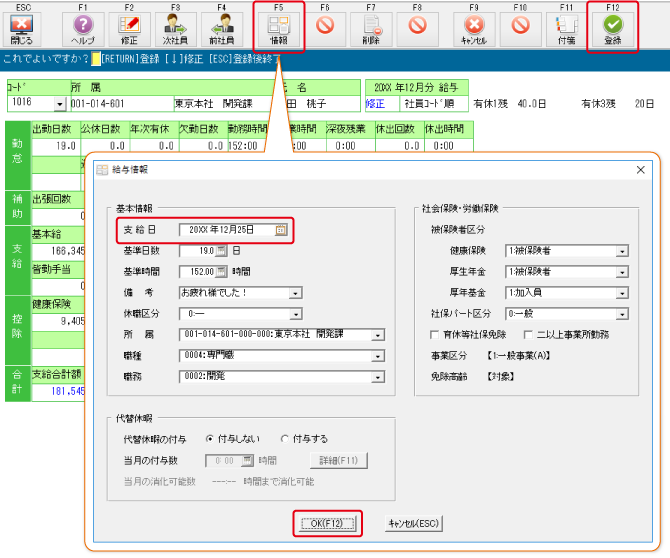Screen dimensions: 670x558
Task: Click the 基準時間 input field showing 152.00
Action: 197,272
